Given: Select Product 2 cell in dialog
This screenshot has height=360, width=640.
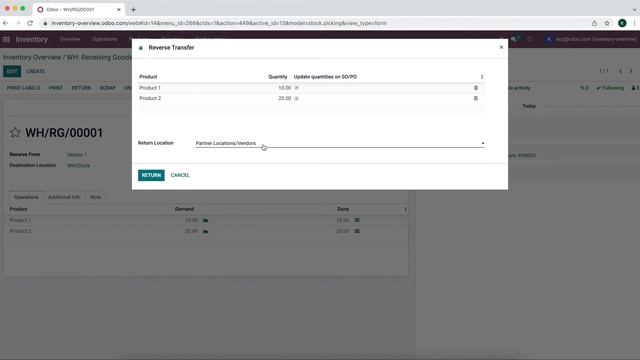Looking at the screenshot, I should (150, 98).
